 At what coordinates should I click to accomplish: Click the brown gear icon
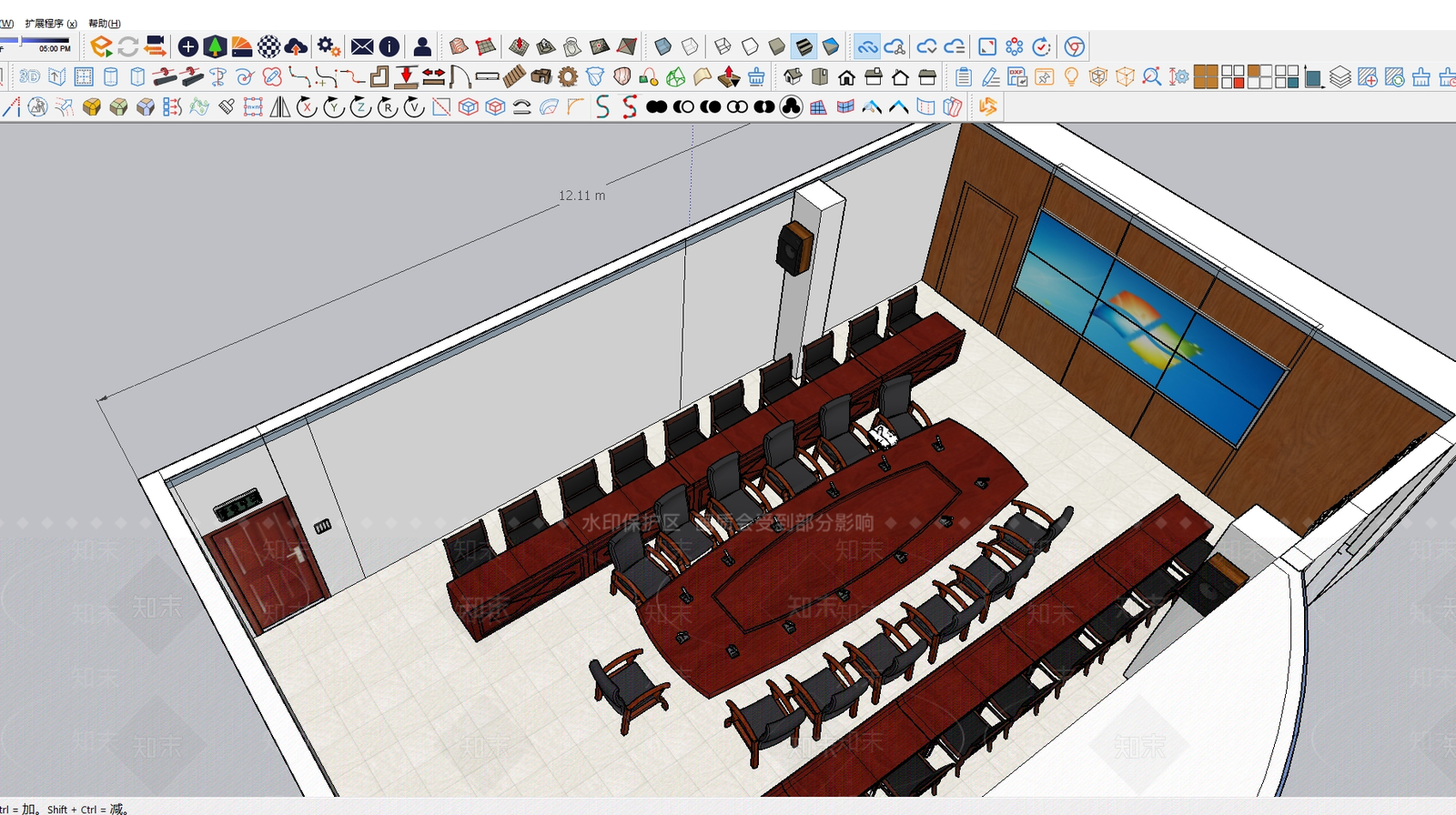(568, 77)
